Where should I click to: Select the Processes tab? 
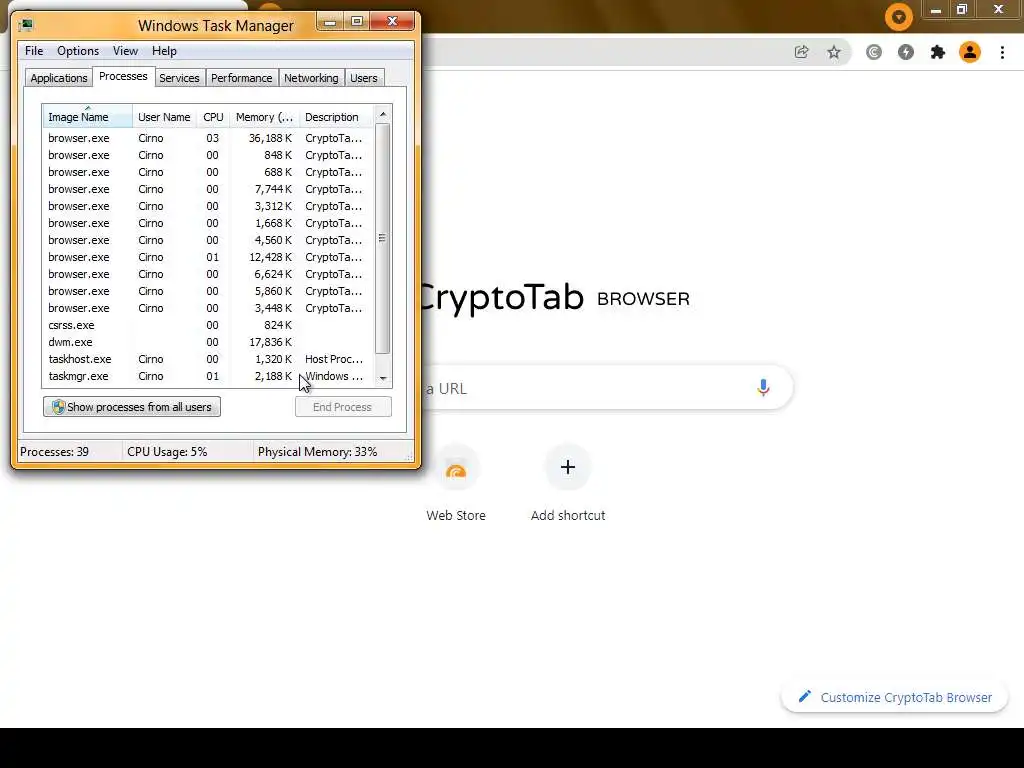click(123, 76)
